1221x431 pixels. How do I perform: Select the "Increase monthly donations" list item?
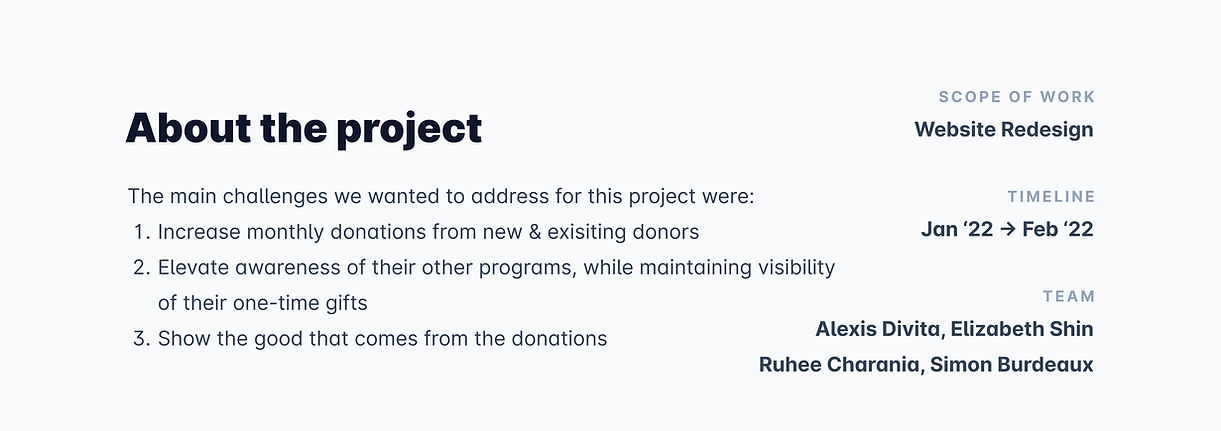coord(428,232)
